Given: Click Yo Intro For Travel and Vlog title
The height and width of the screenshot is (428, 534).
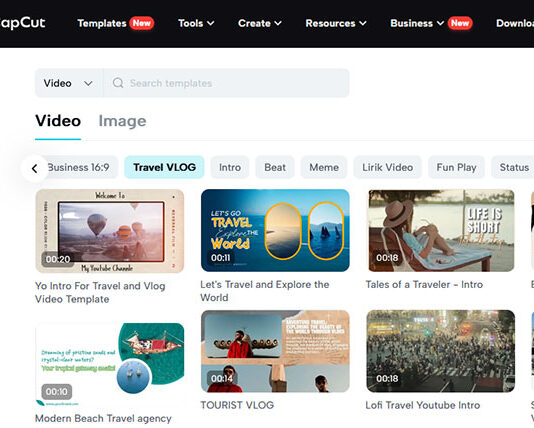Looking at the screenshot, I should pyautogui.click(x=100, y=292).
